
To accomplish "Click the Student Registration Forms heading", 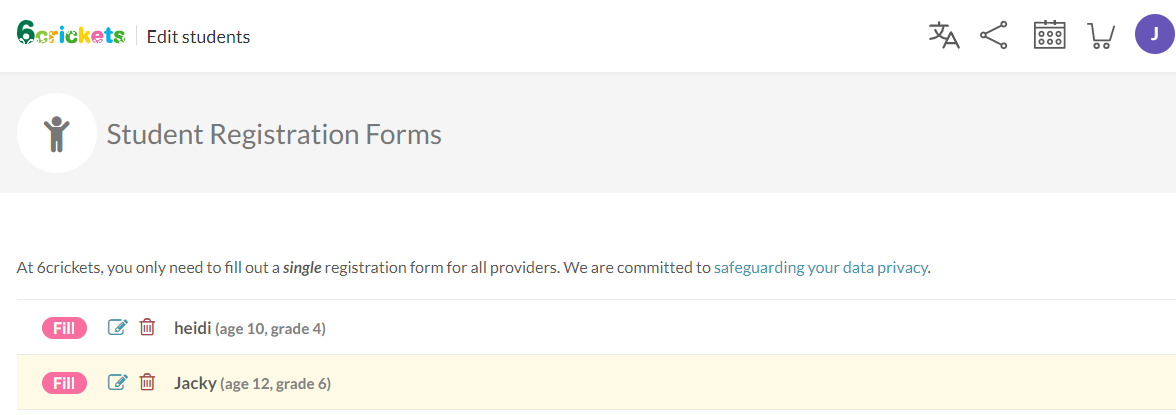I will coord(274,134).
